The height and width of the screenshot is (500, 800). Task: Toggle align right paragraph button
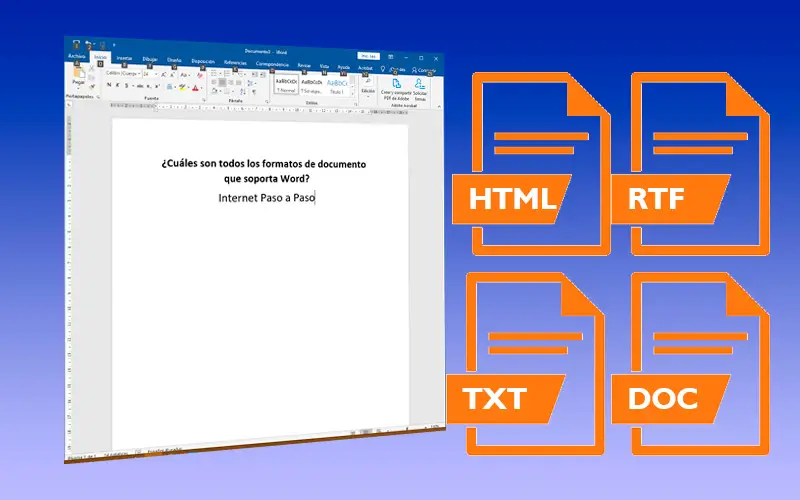pos(231,83)
